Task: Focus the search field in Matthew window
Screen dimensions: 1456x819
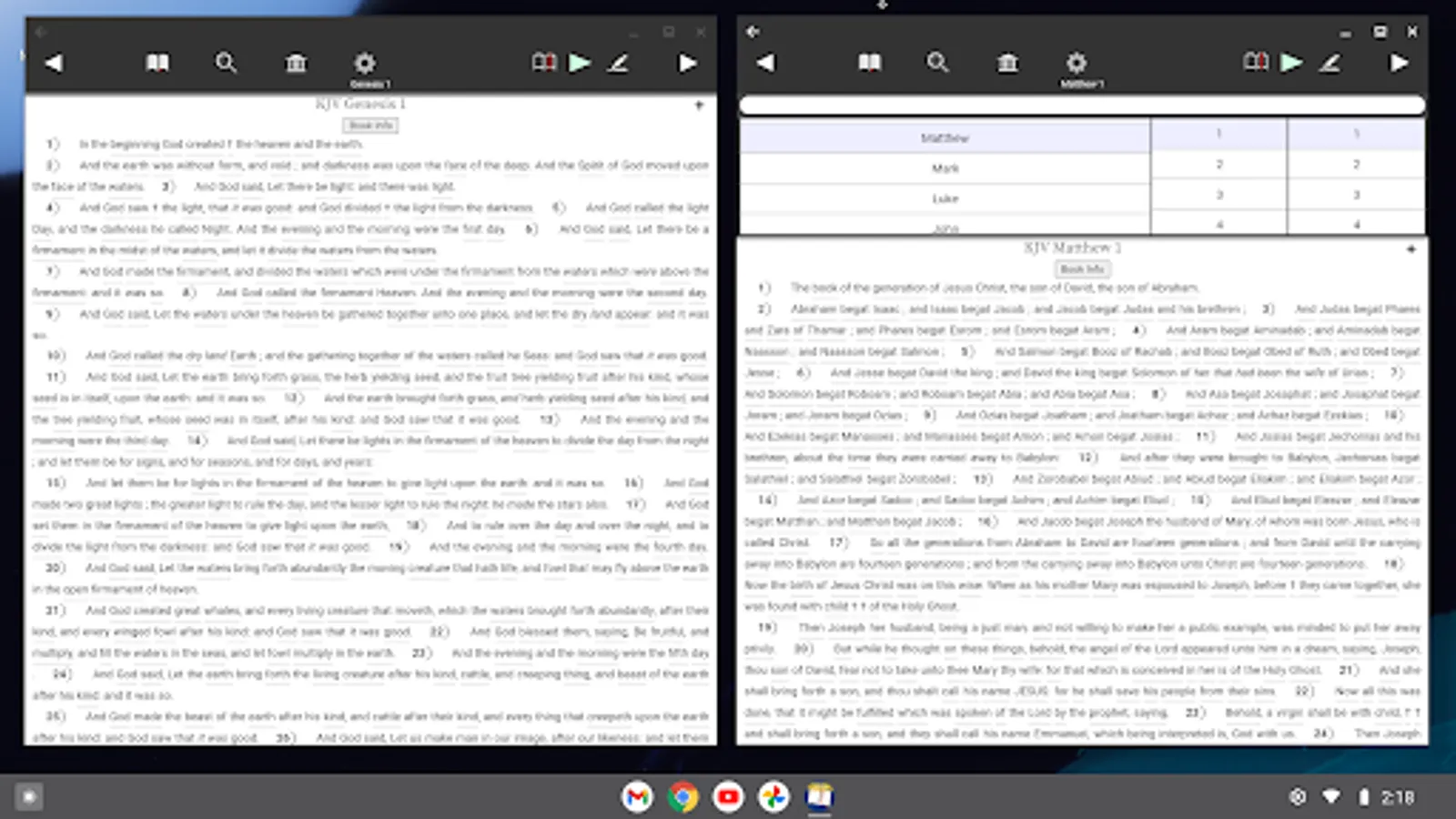Action: 1082,106
